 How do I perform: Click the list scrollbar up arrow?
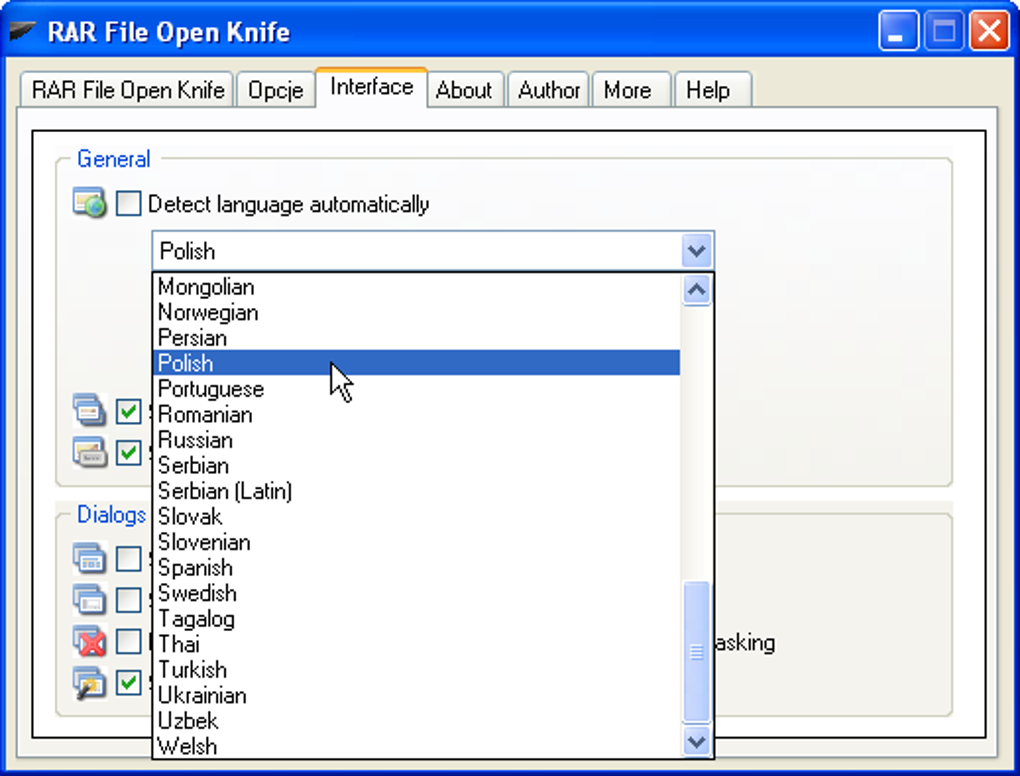pyautogui.click(x=697, y=289)
